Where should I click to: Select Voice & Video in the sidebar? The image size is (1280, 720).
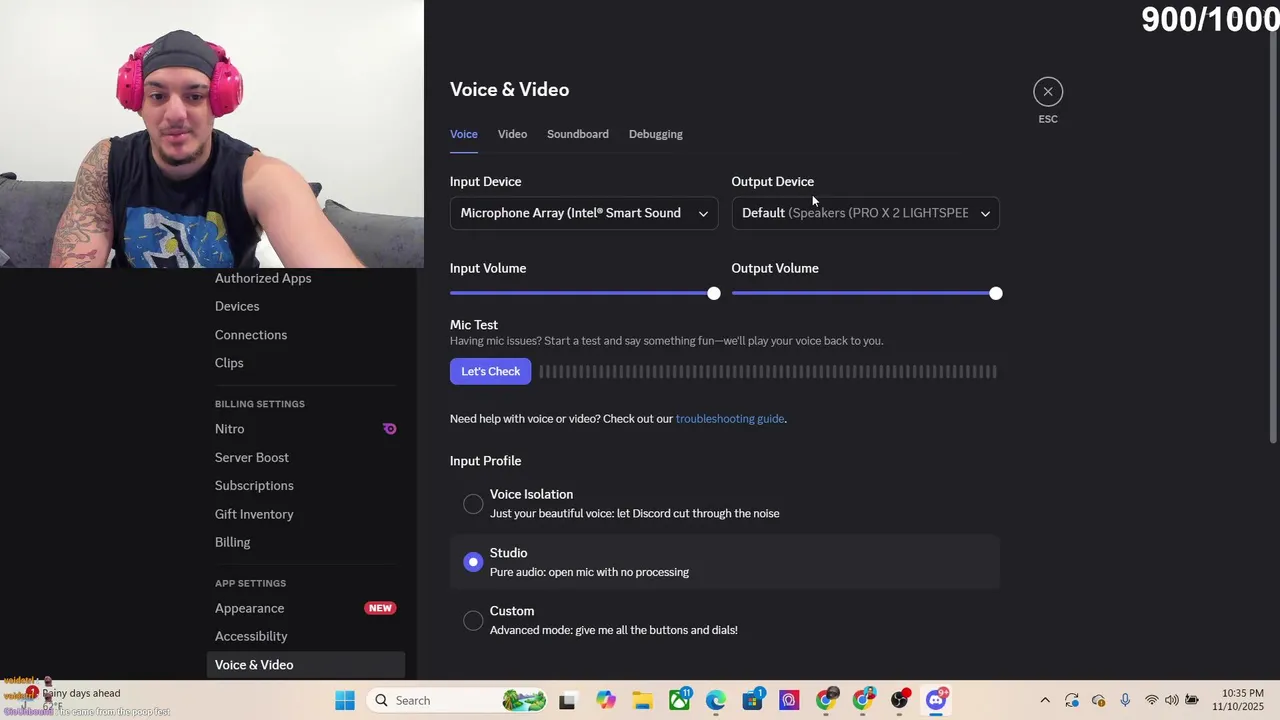pyautogui.click(x=306, y=665)
